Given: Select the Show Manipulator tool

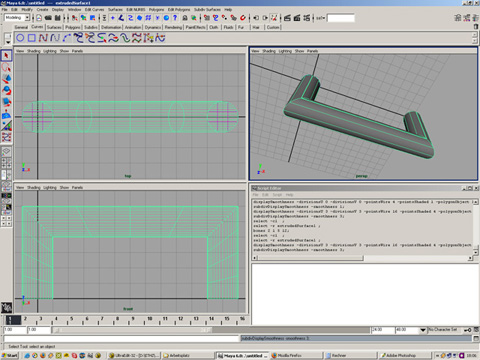Looking at the screenshot, I should pos(6,126).
